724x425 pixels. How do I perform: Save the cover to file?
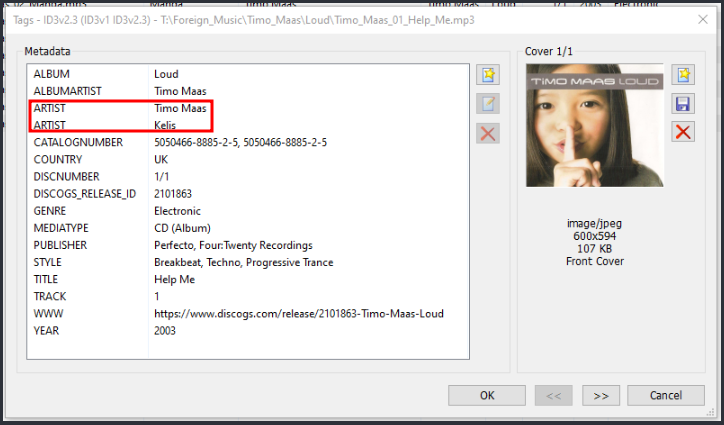[683, 104]
